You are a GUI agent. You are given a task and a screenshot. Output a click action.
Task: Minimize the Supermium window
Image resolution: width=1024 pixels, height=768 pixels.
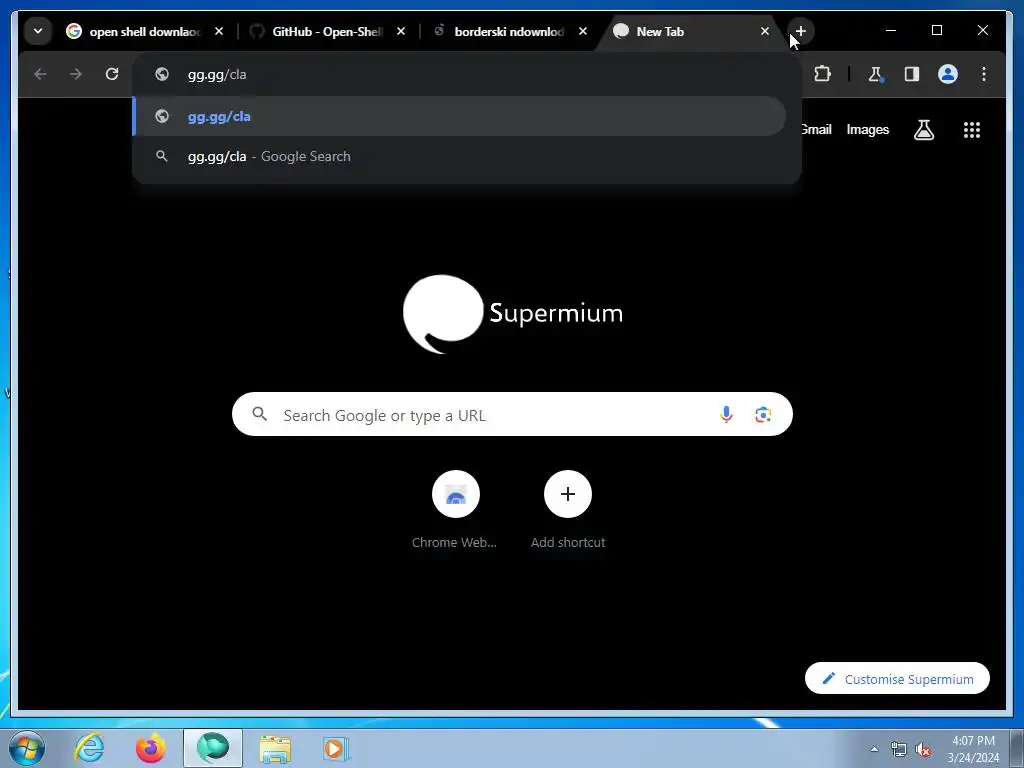(891, 31)
